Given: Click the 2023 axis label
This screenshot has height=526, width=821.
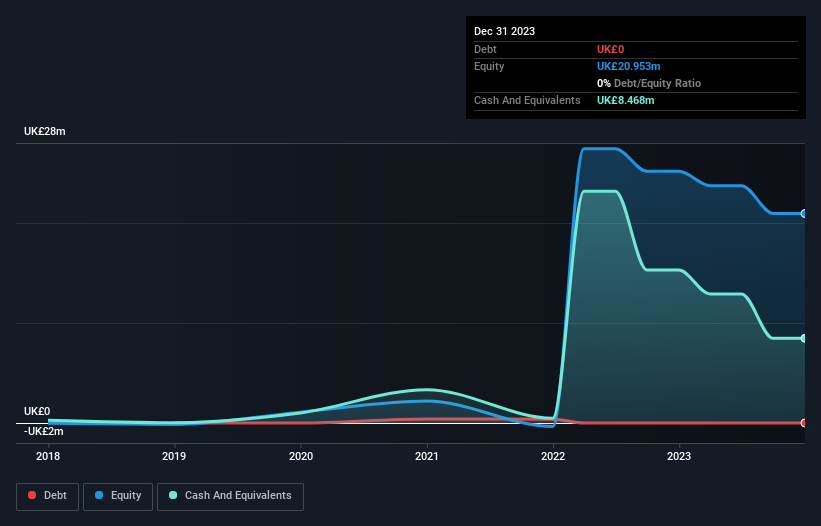Looking at the screenshot, I should (x=679, y=456).
